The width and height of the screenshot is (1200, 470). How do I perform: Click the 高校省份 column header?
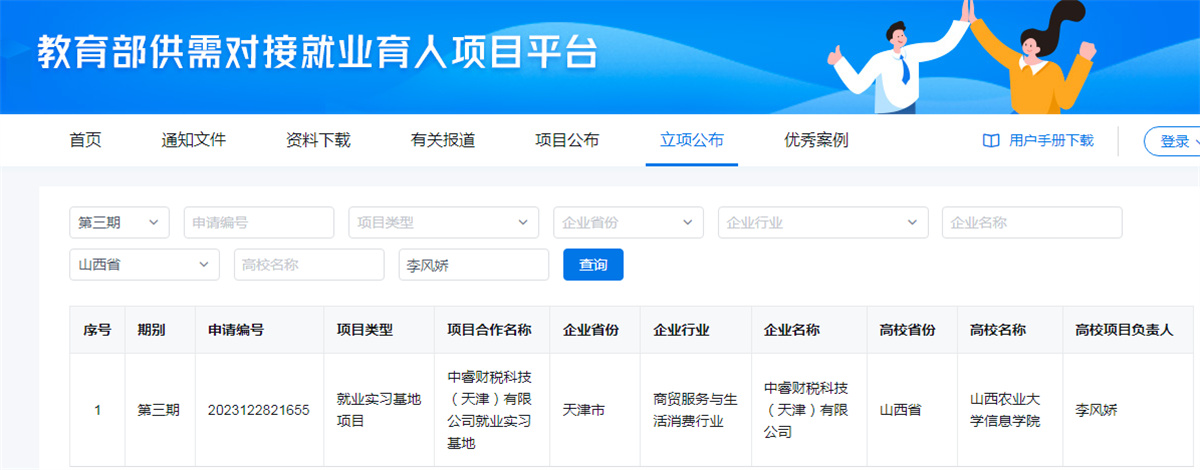pyautogui.click(x=911, y=330)
